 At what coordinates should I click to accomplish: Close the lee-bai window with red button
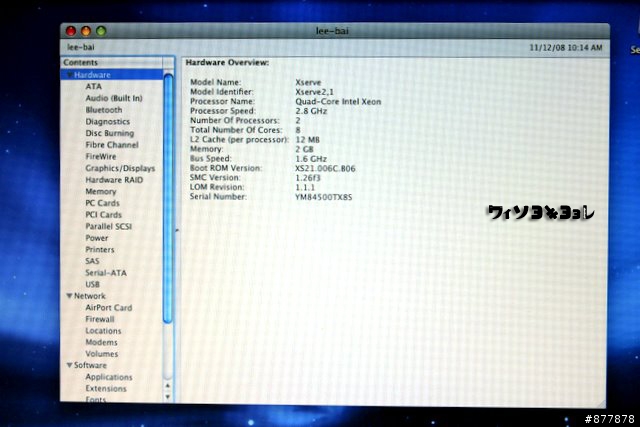tap(71, 31)
